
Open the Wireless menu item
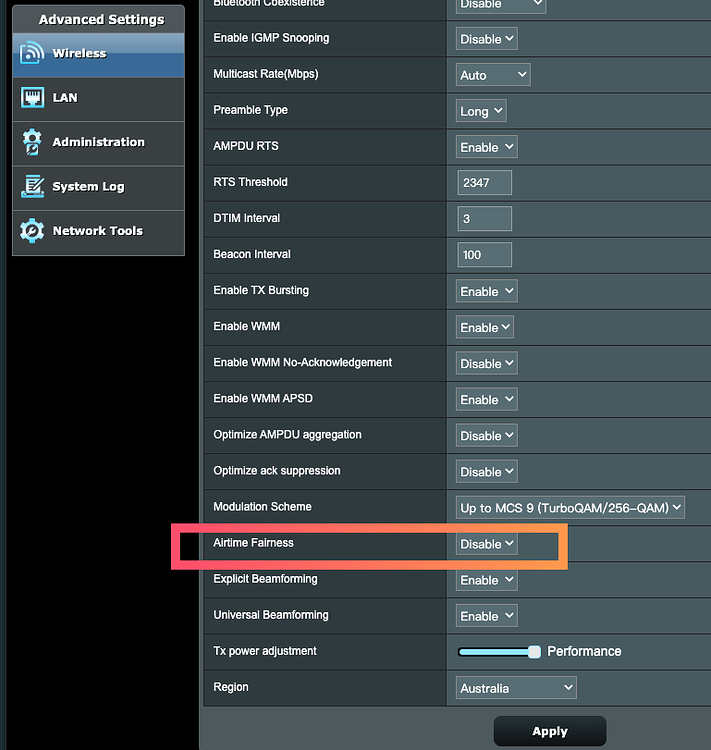point(99,55)
